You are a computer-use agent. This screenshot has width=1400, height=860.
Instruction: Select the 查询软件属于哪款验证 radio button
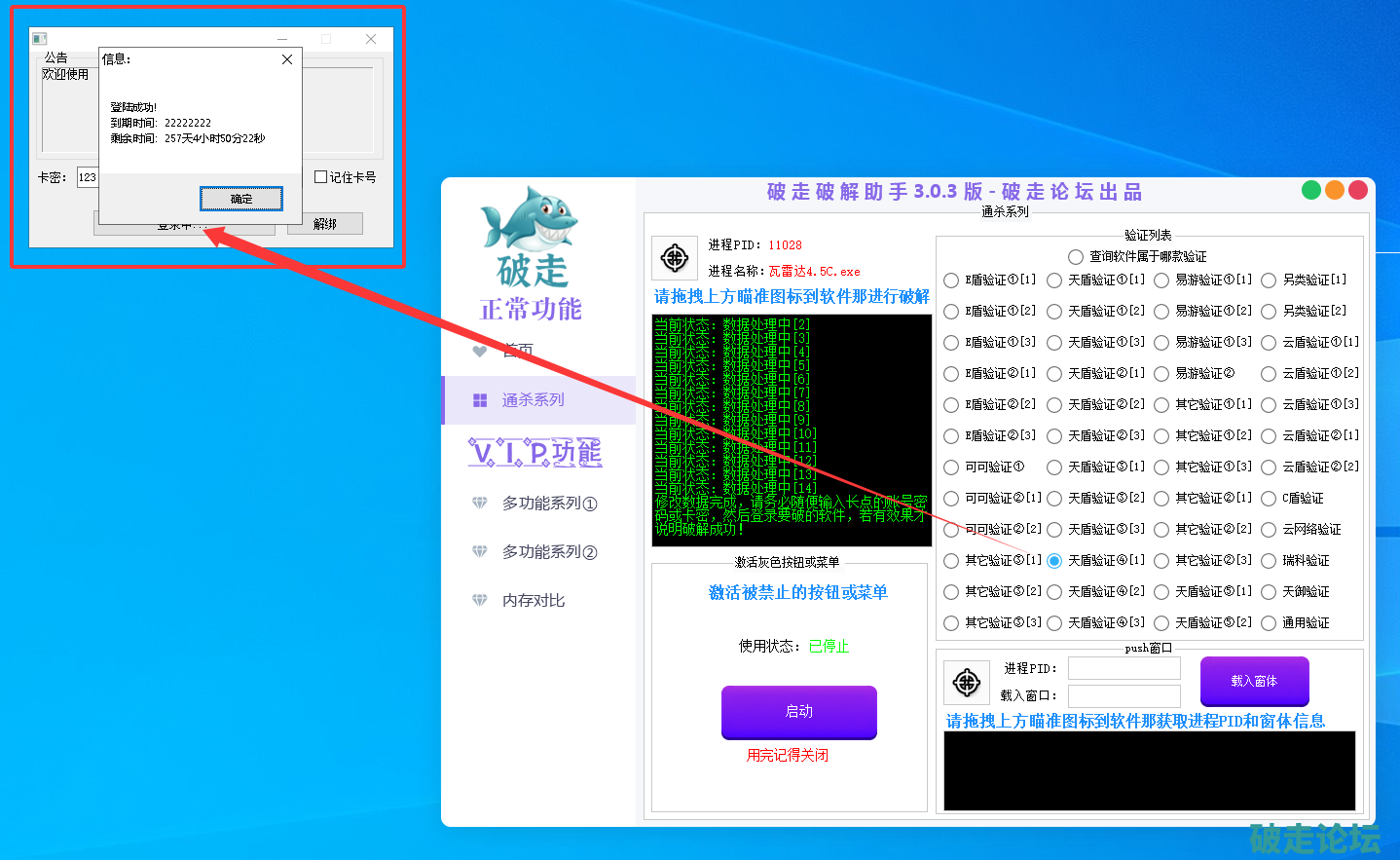pyautogui.click(x=1076, y=257)
